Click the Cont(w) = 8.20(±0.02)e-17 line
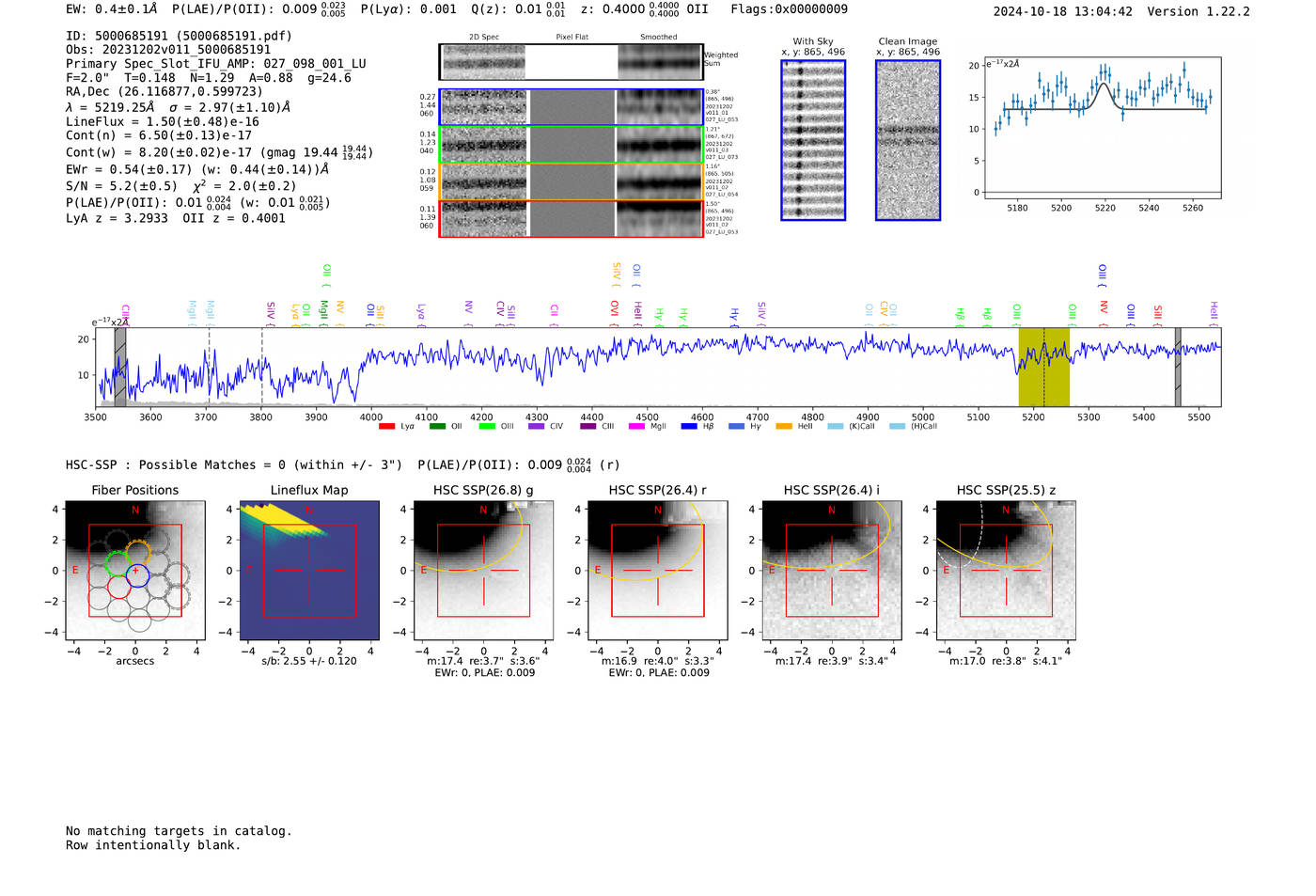 click(x=218, y=151)
